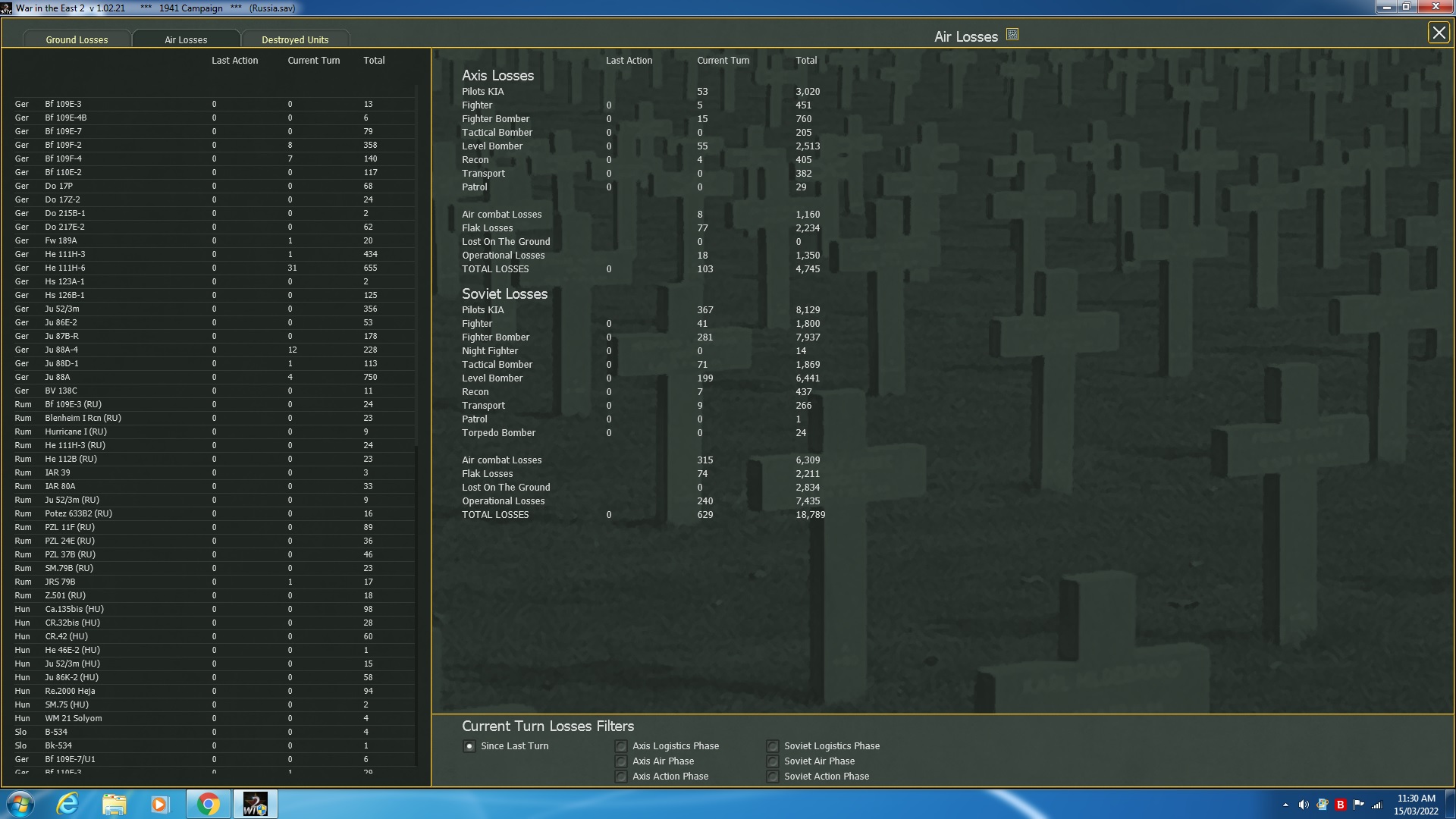This screenshot has width=1456, height=819.
Task: Click the Soviet Losses heading
Action: [x=504, y=293]
